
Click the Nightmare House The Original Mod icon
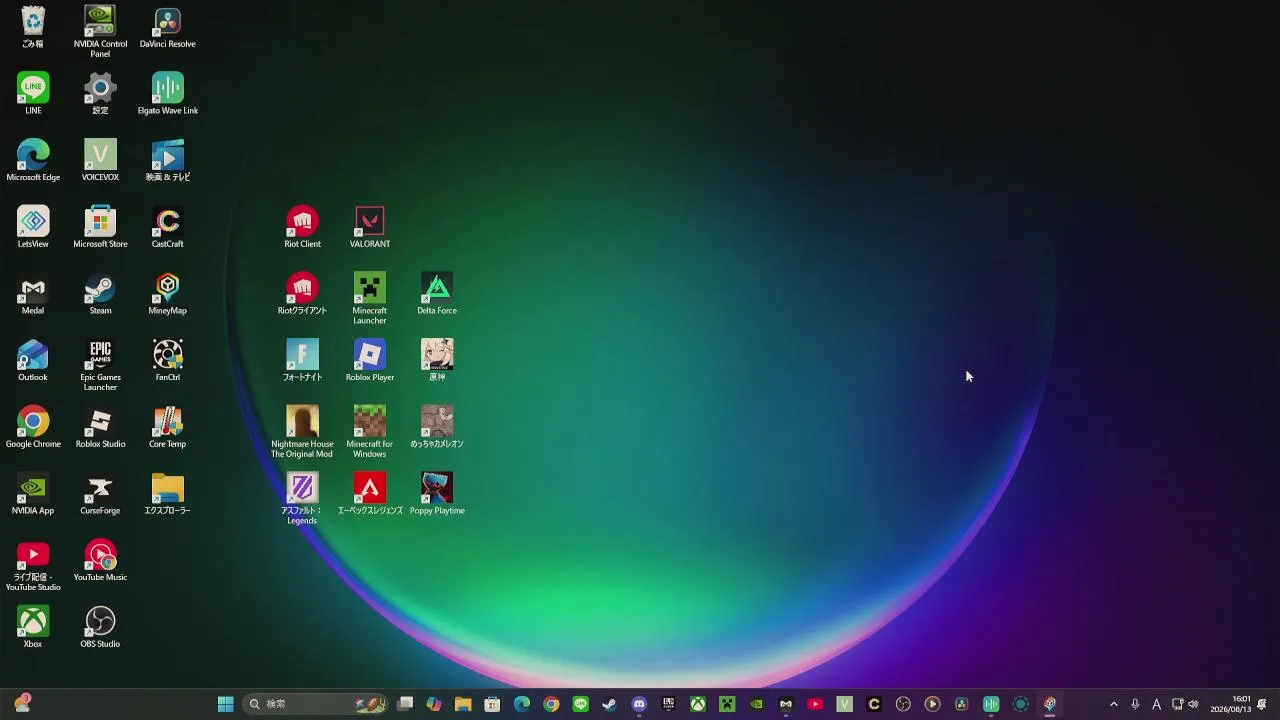click(302, 432)
